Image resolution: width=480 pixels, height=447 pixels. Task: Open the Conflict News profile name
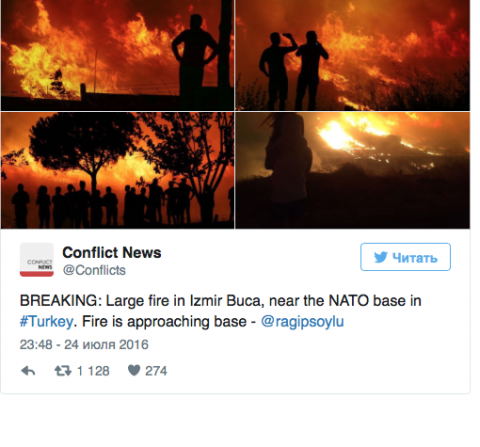[112, 253]
